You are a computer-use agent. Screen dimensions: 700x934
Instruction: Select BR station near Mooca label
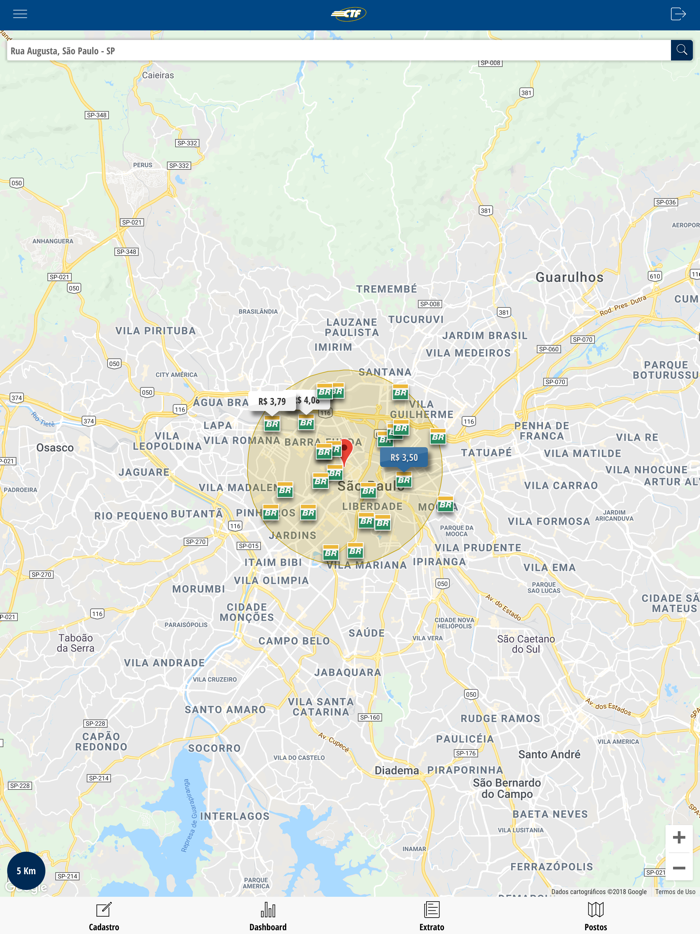[446, 505]
